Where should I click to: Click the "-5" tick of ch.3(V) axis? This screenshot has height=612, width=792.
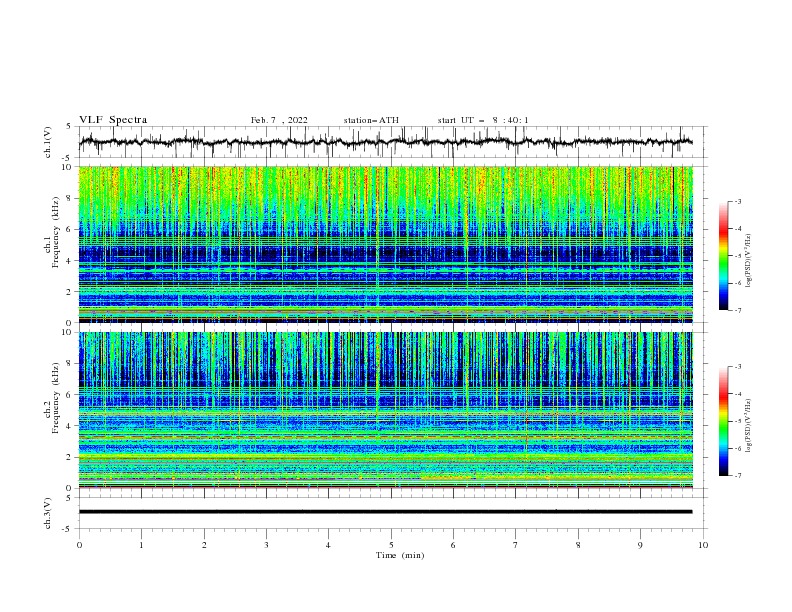tap(68, 529)
